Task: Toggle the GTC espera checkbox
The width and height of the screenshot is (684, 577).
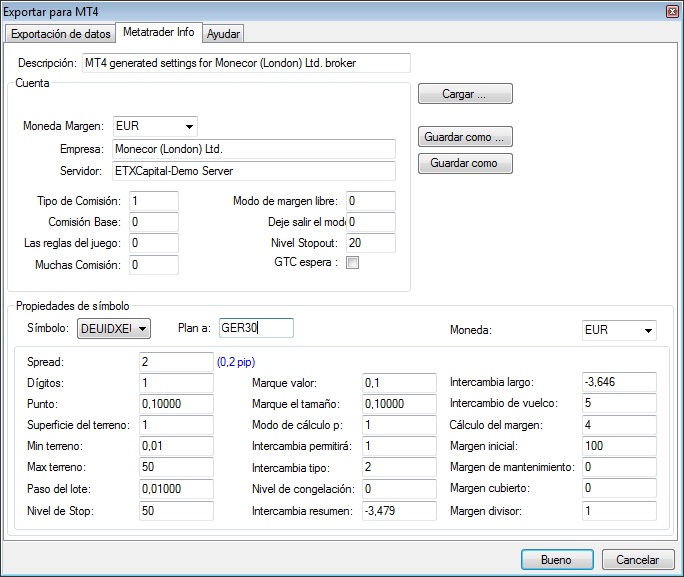Action: 352,263
